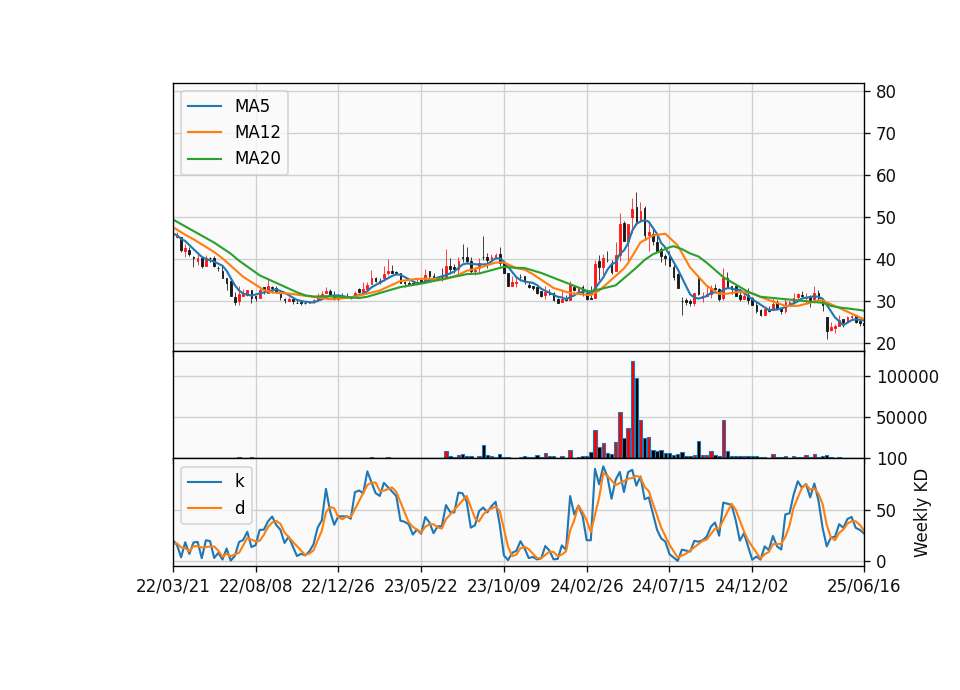
Task: Click the date label 23/10/09
Action: 504,587
